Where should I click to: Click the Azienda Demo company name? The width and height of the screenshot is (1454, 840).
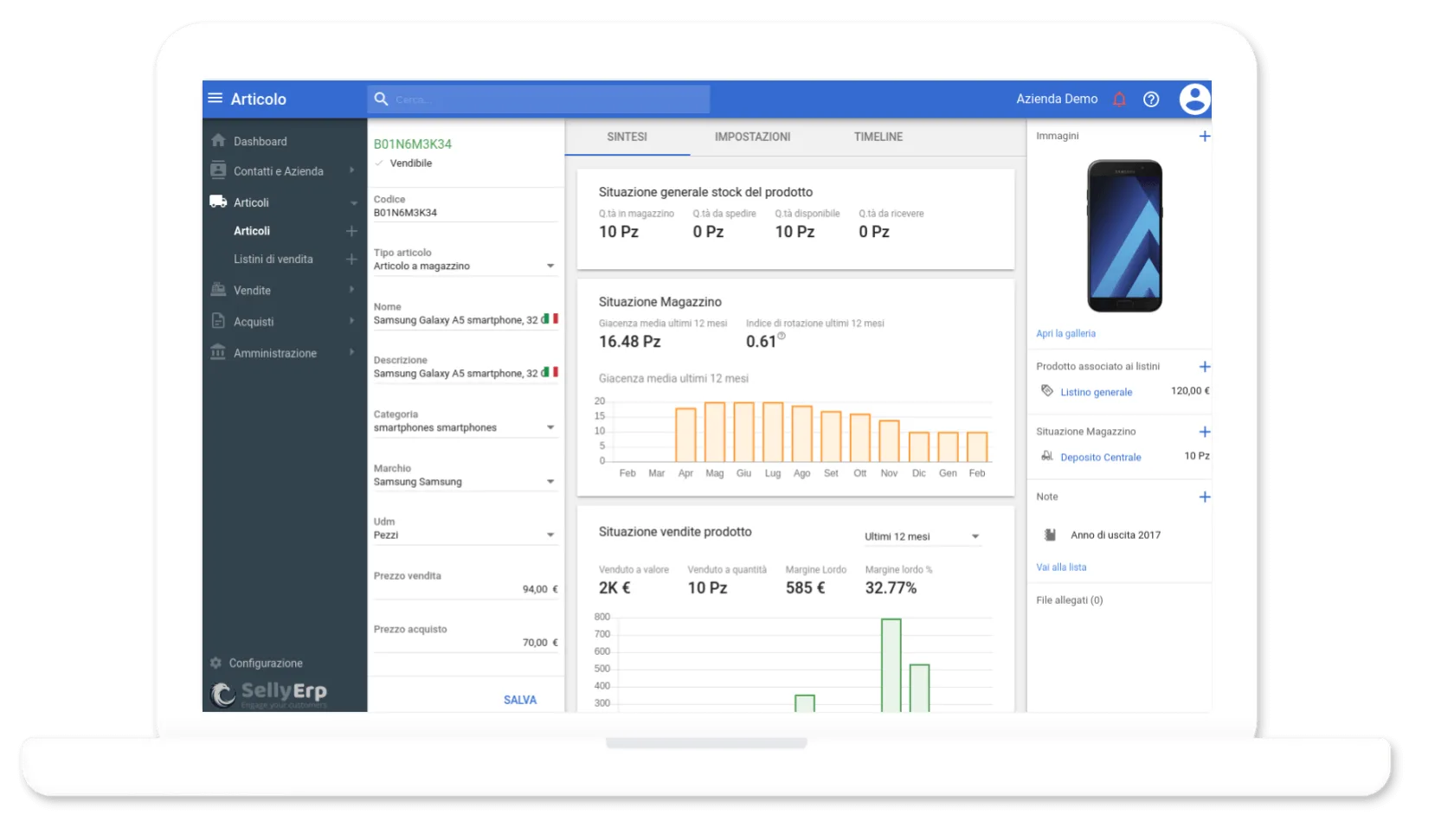pyautogui.click(x=1057, y=99)
